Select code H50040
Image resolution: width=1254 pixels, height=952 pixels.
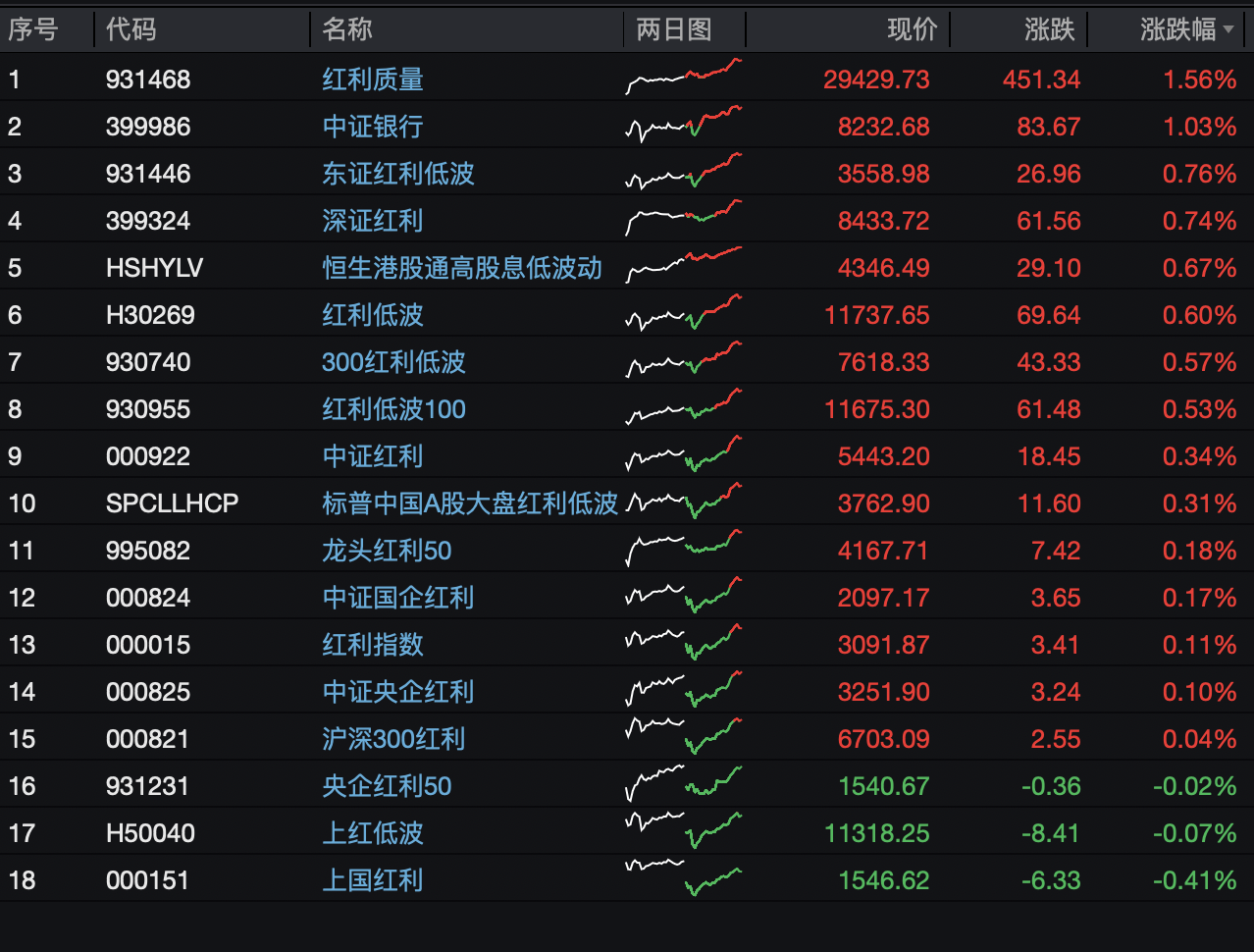[150, 833]
